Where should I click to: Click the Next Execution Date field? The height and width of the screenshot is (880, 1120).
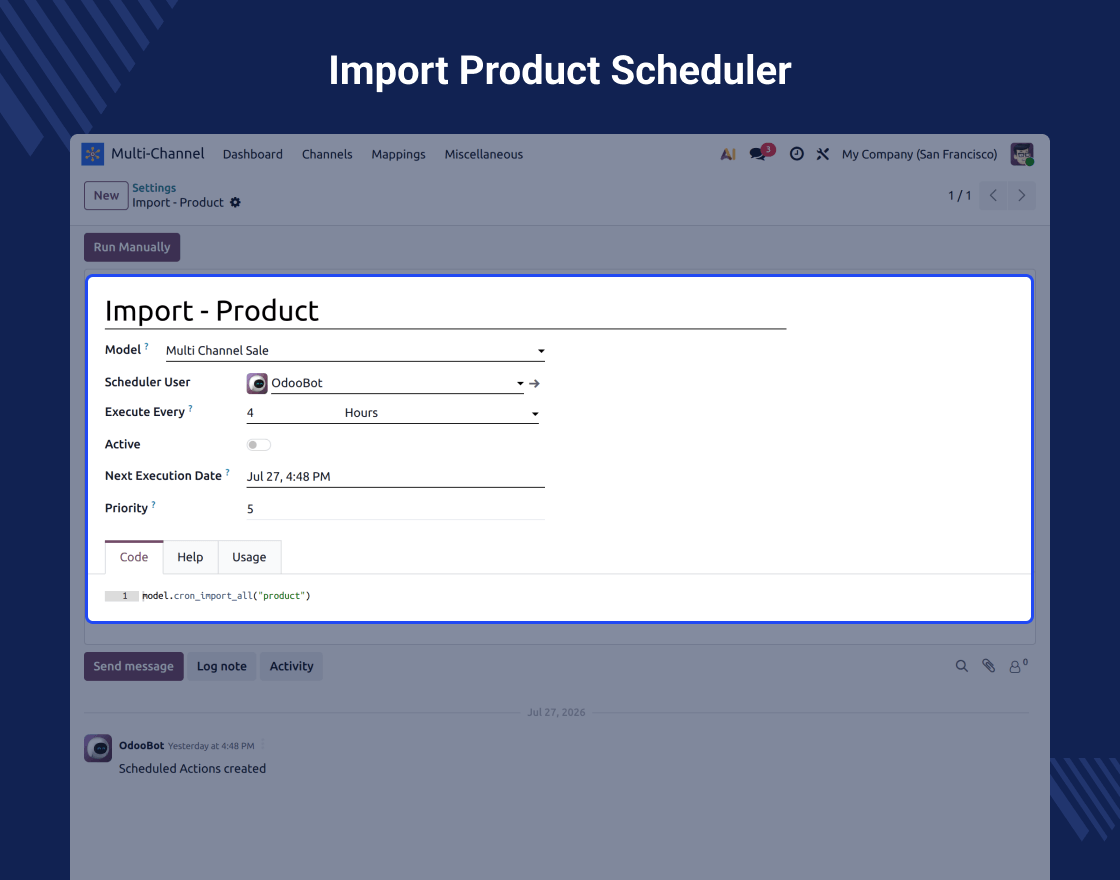click(x=396, y=476)
